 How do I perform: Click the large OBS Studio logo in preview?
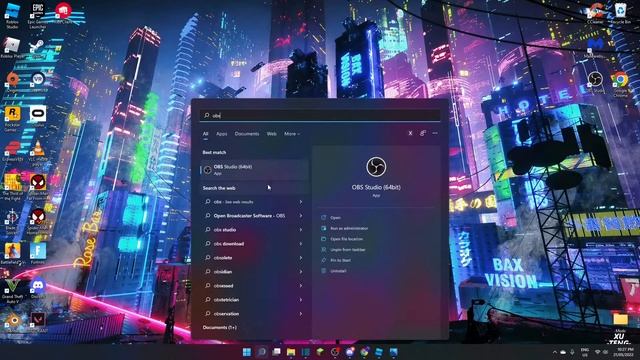(x=376, y=167)
